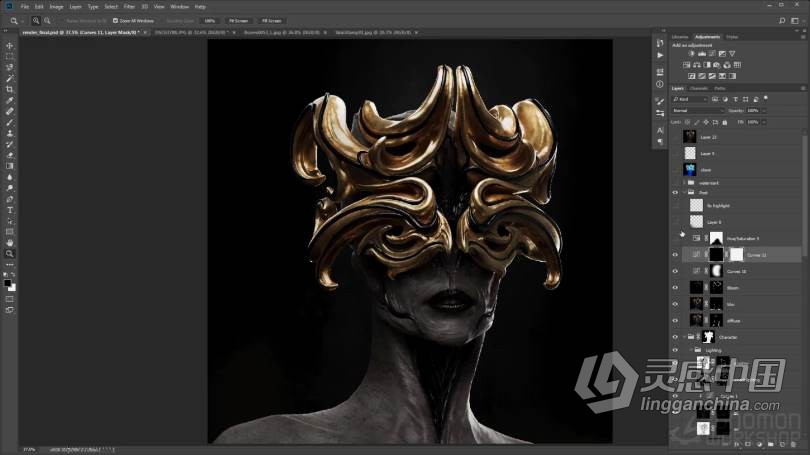
Task: Delete the layer with the trash icon
Action: (793, 444)
